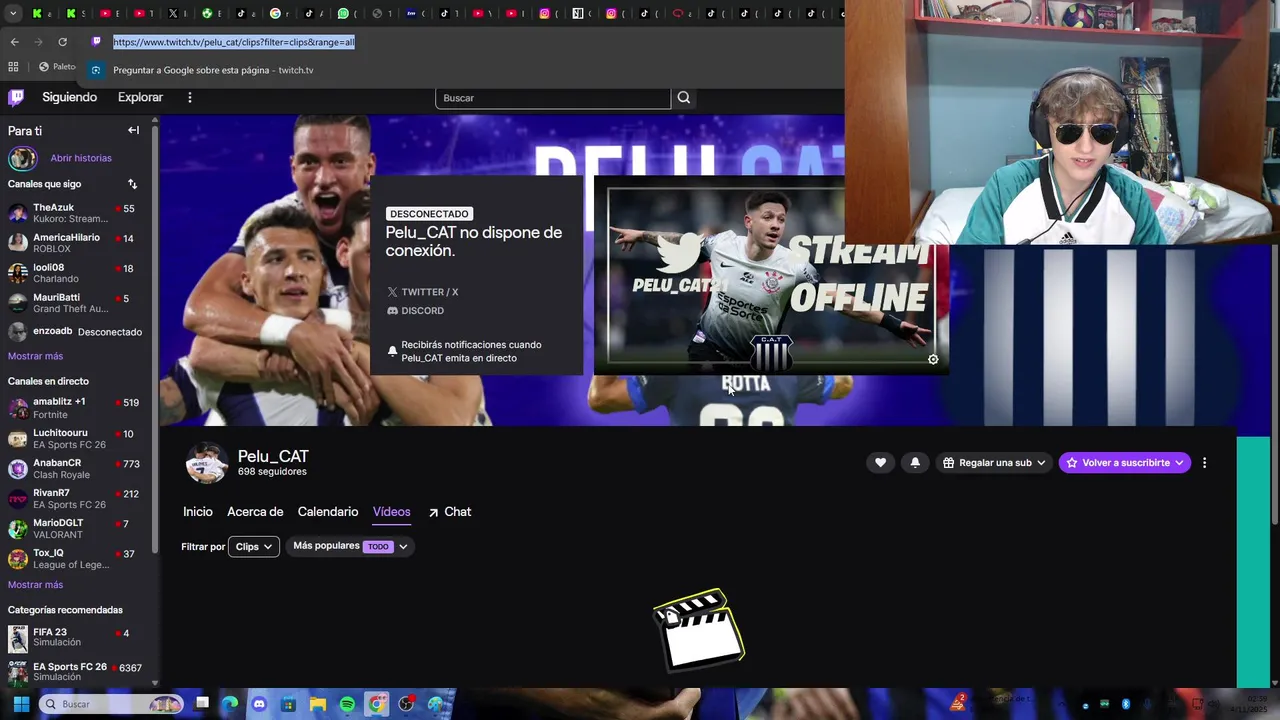Reload the browser page
1280x720 pixels.
[62, 42]
